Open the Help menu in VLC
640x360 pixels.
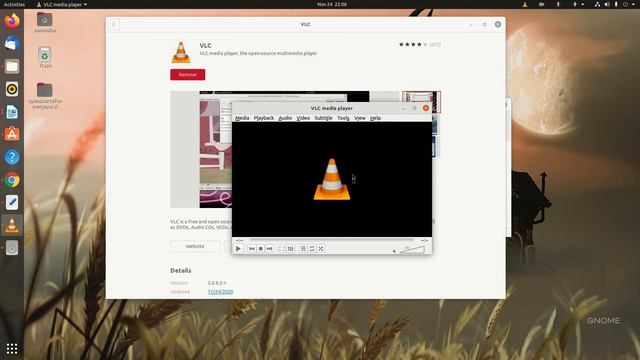coord(376,118)
